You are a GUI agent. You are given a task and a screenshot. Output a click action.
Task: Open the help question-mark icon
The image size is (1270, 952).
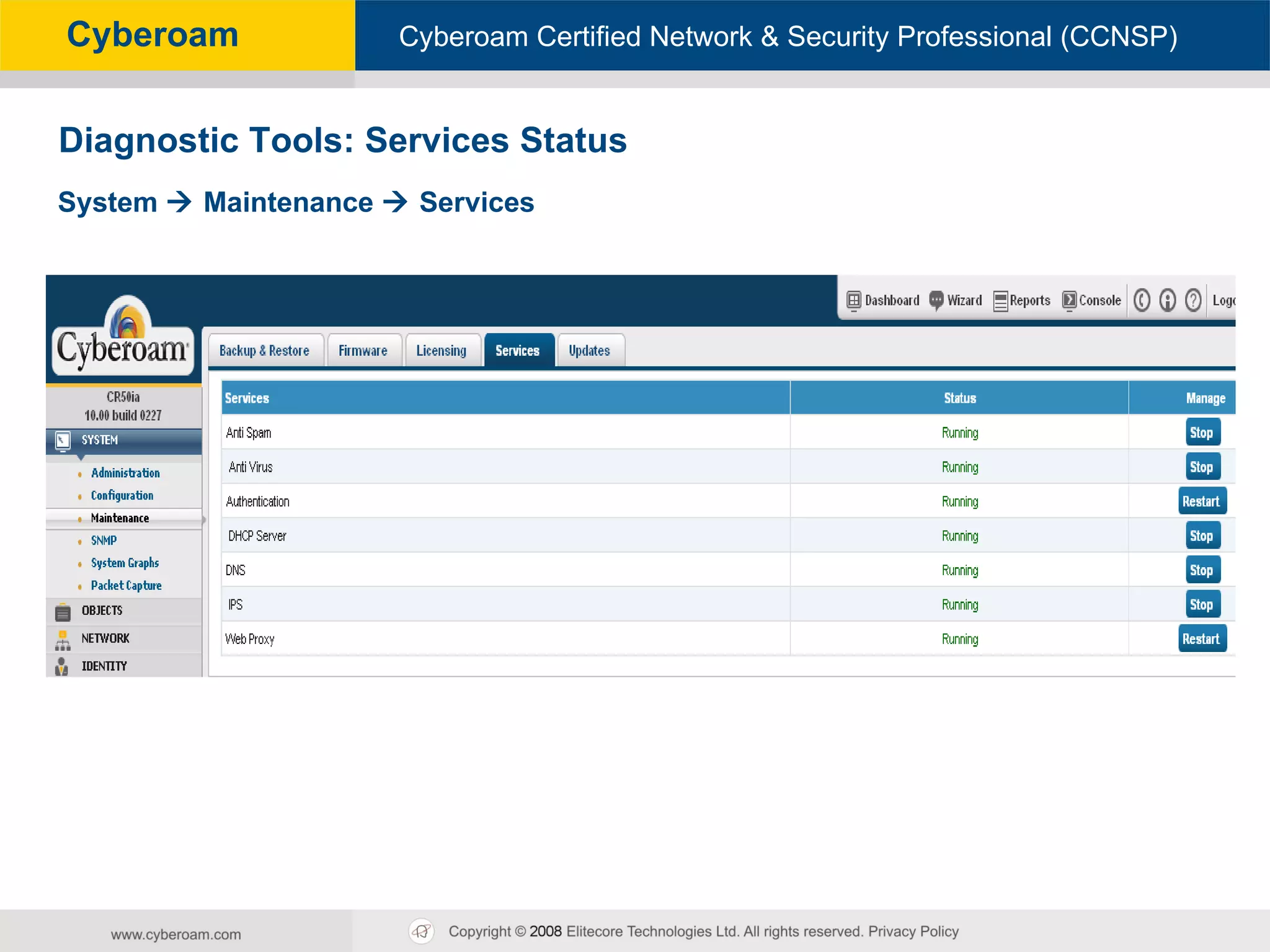tap(1193, 301)
